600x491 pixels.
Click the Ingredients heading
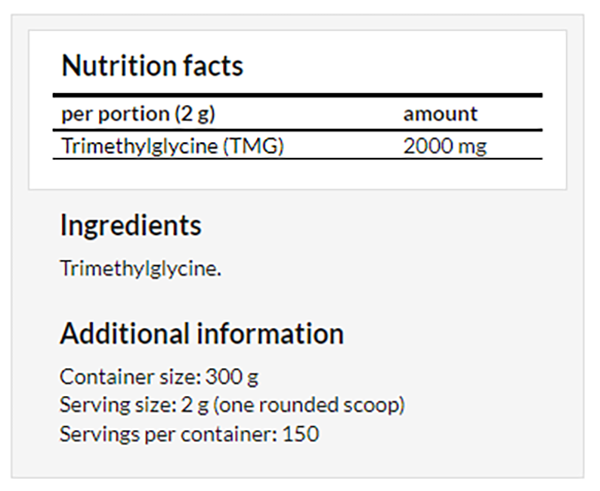pos(131,227)
